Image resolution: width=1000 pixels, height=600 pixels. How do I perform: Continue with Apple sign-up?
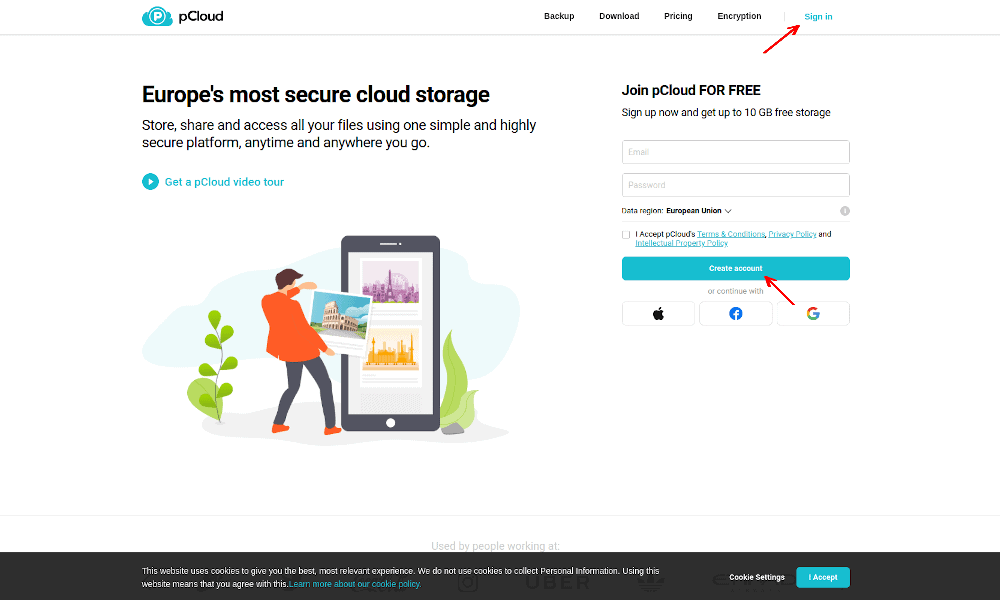click(658, 314)
